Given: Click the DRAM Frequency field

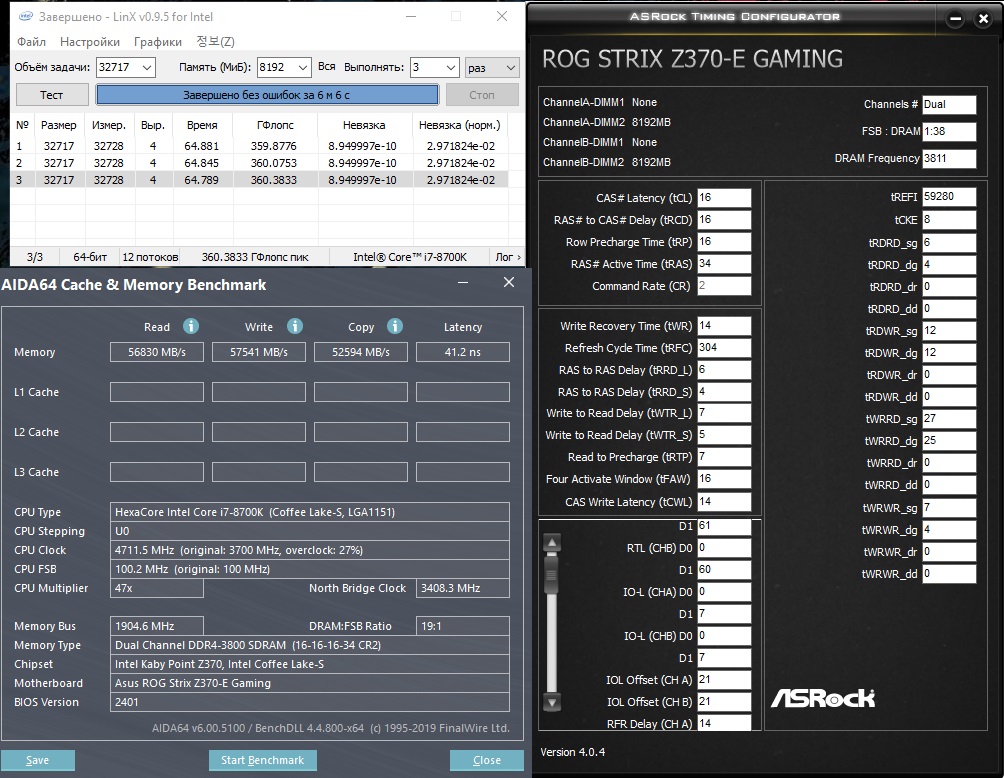Looking at the screenshot, I should (949, 158).
